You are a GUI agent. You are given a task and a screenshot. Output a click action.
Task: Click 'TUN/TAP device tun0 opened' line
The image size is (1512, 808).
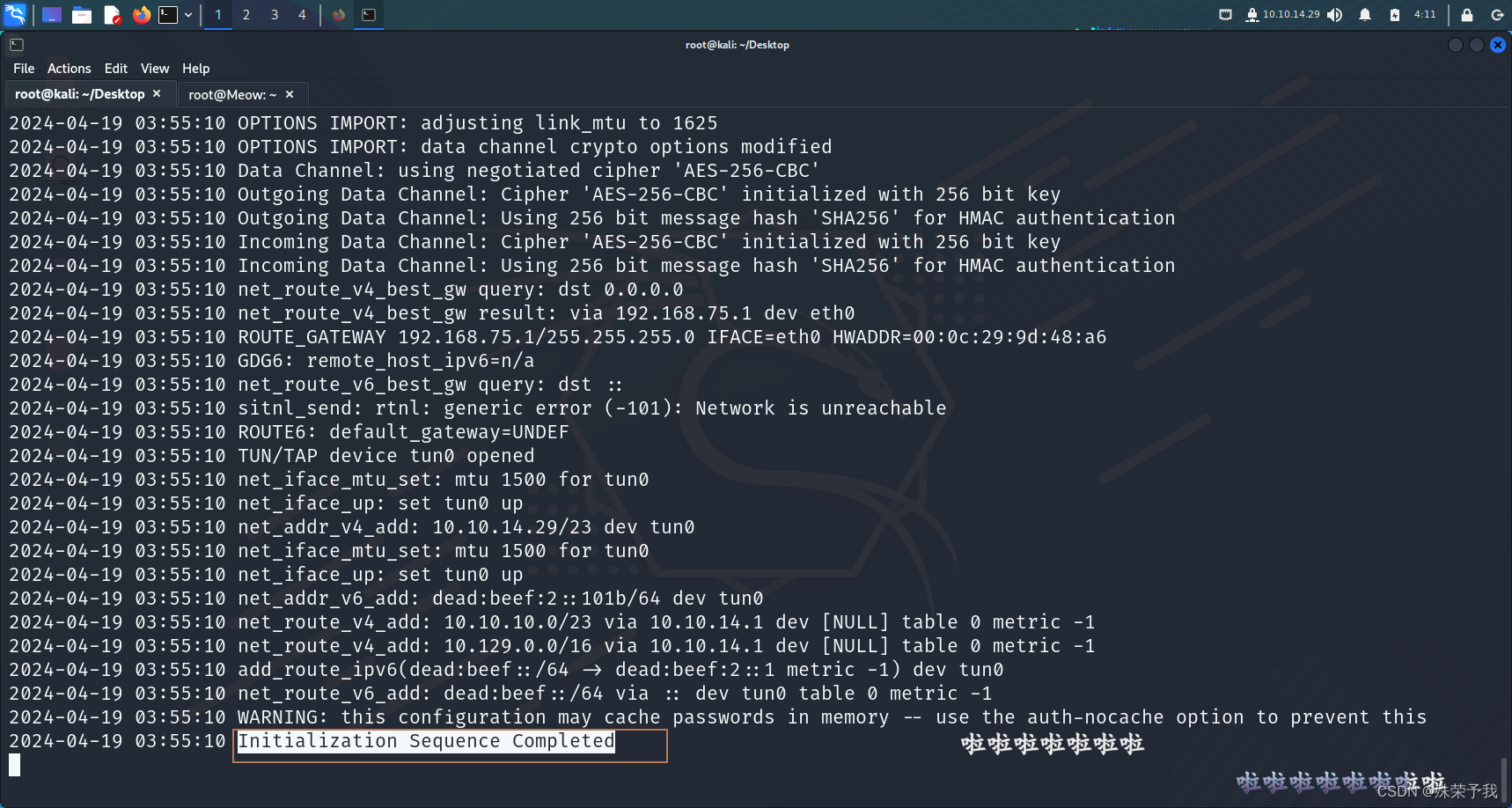point(386,456)
